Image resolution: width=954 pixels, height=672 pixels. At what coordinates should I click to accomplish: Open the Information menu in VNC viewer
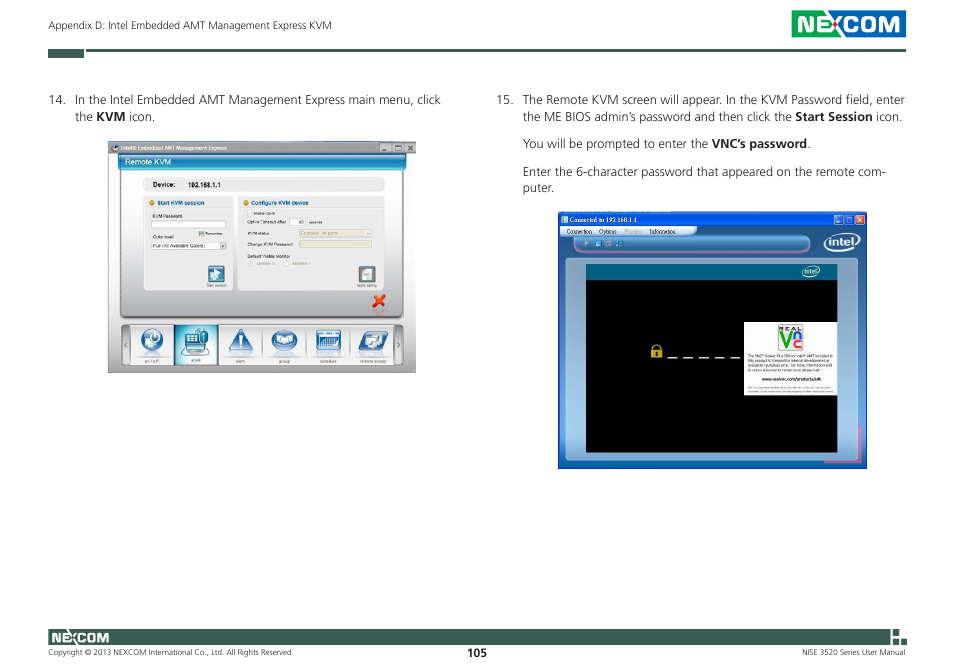pos(662,232)
